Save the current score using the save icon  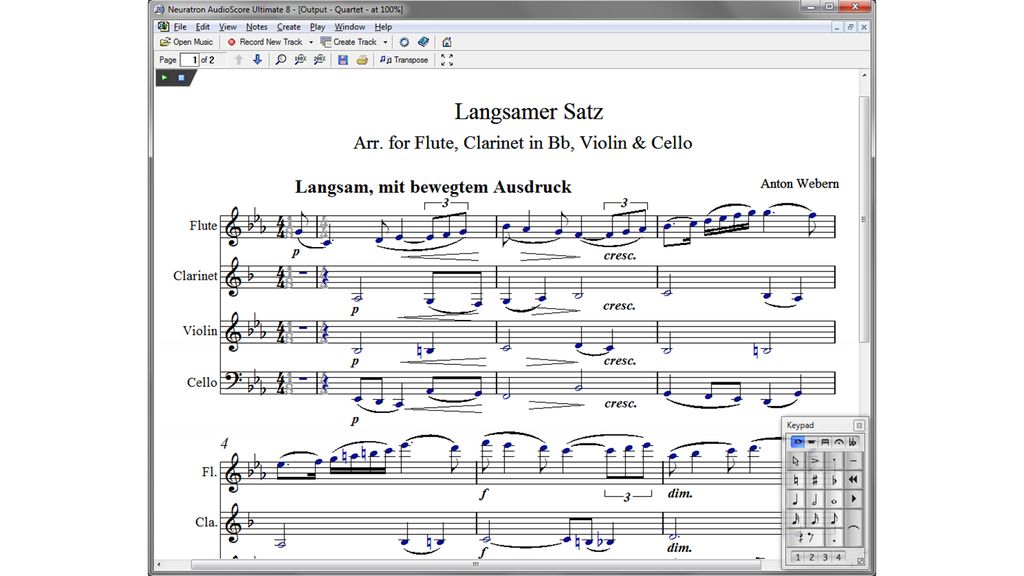342,60
